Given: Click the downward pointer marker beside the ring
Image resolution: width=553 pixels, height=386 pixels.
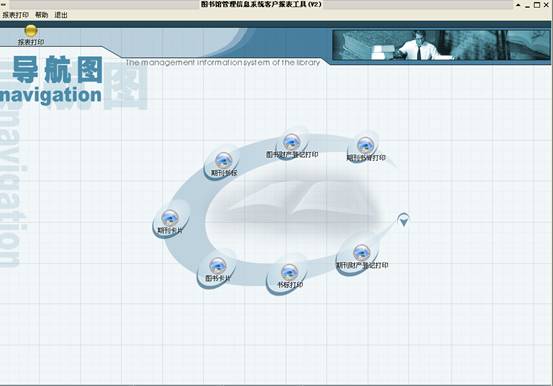Looking at the screenshot, I should pyautogui.click(x=403, y=220).
